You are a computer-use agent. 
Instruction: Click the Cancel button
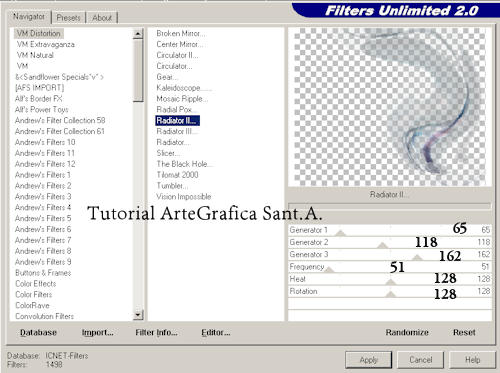[420, 360]
